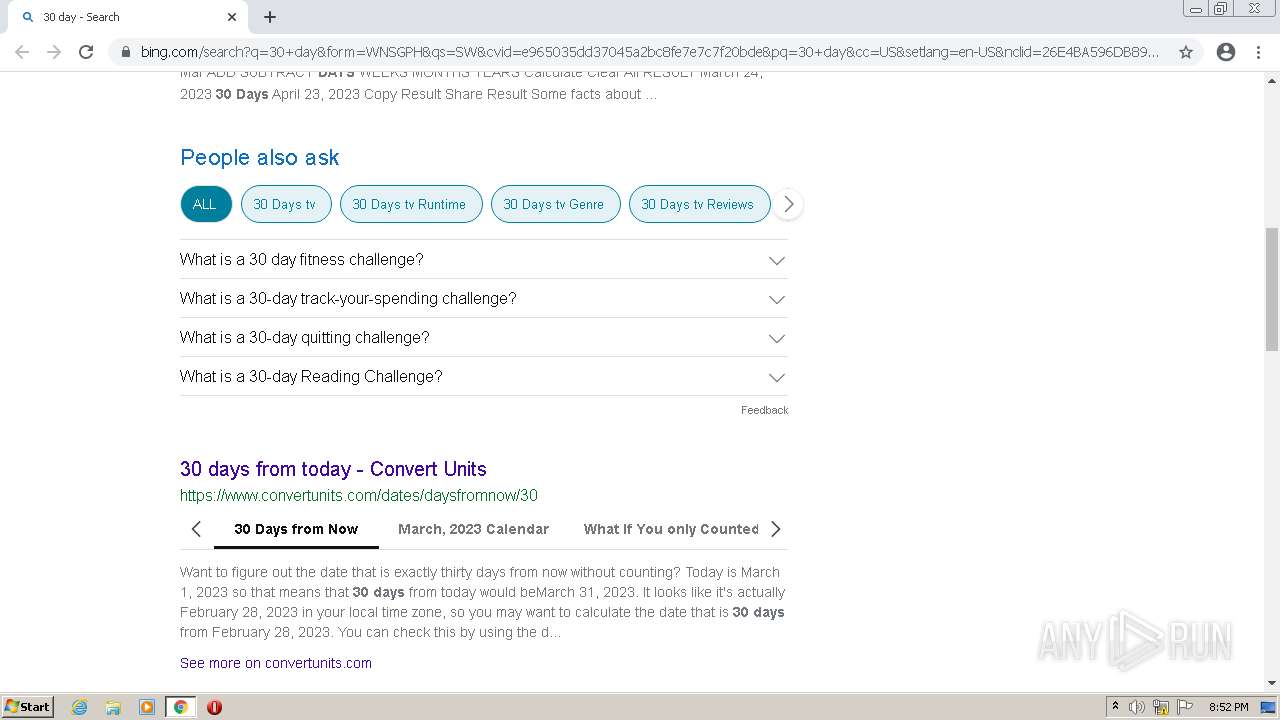
Task: Click the 8:52 PM clock
Action: tap(1229, 707)
